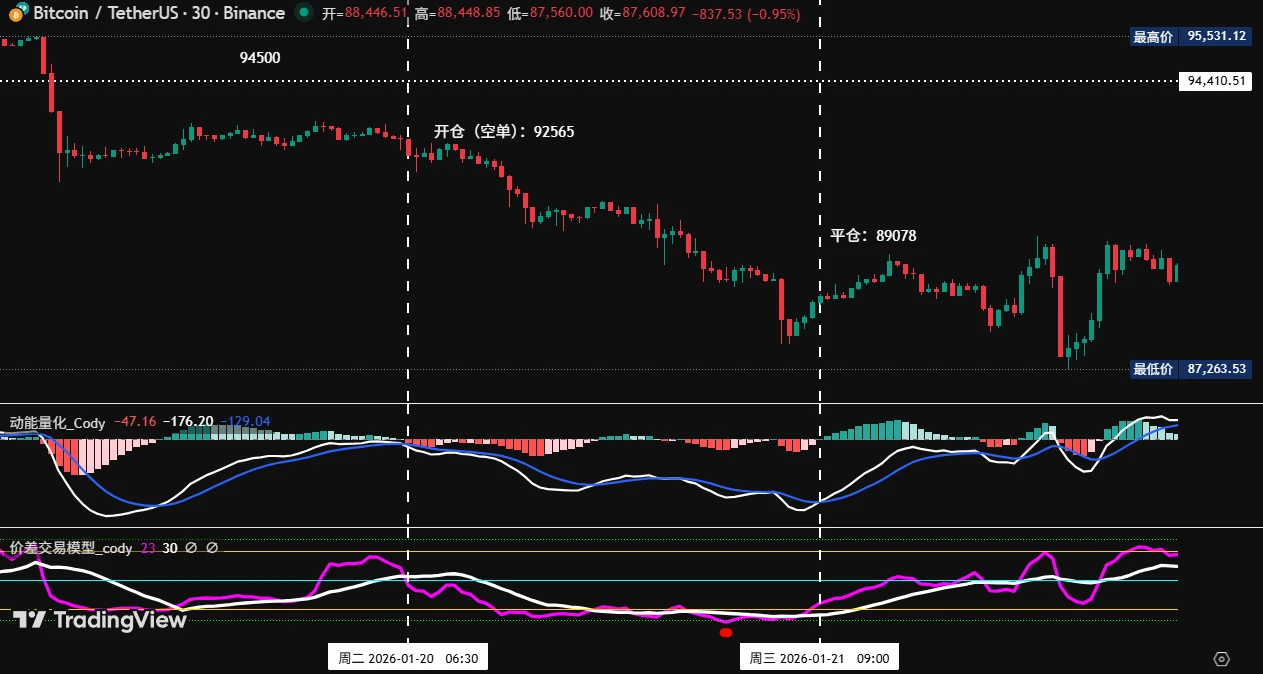Click the red dot signal marker
The image size is (1263, 674).
coord(726,632)
